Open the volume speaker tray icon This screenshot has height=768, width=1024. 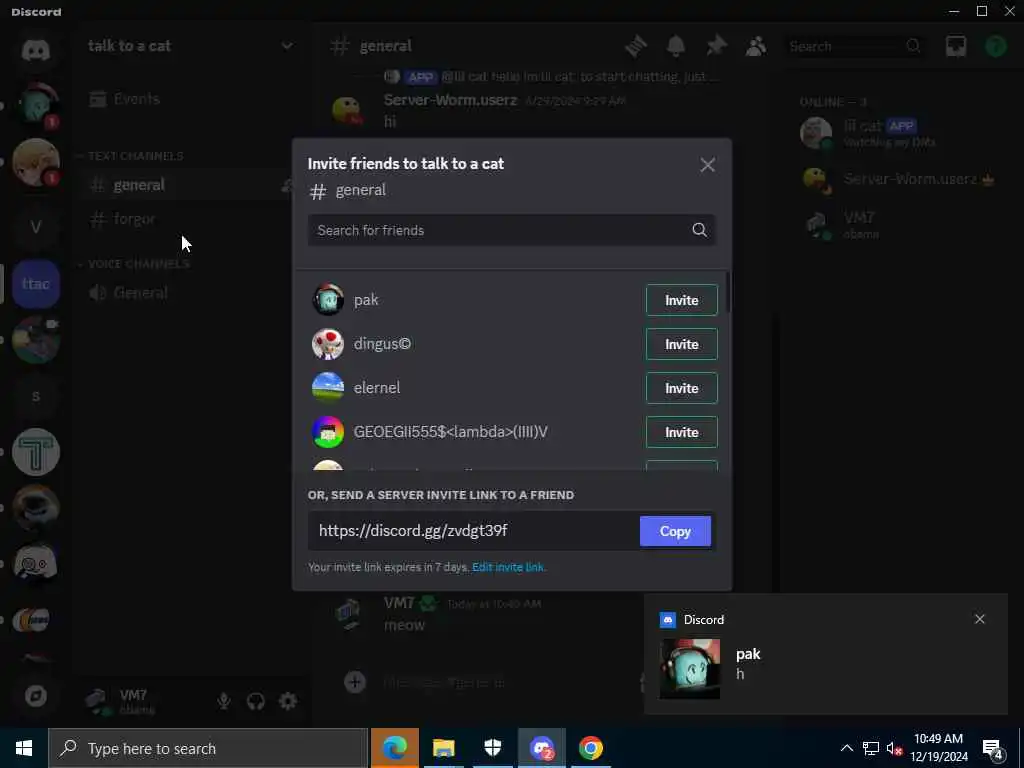[894, 748]
